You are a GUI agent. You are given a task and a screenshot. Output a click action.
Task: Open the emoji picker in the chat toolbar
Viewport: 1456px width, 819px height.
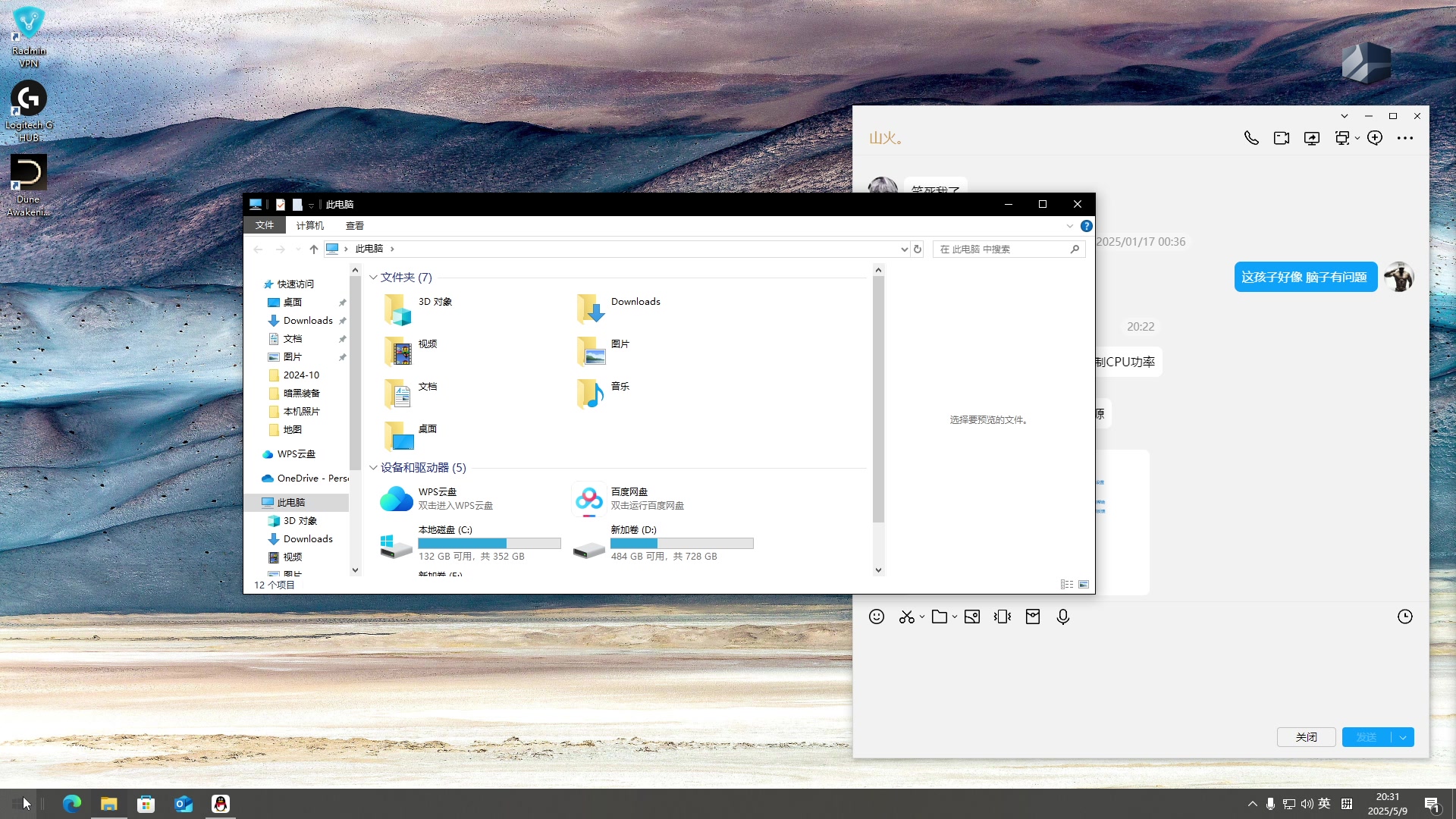(x=877, y=617)
